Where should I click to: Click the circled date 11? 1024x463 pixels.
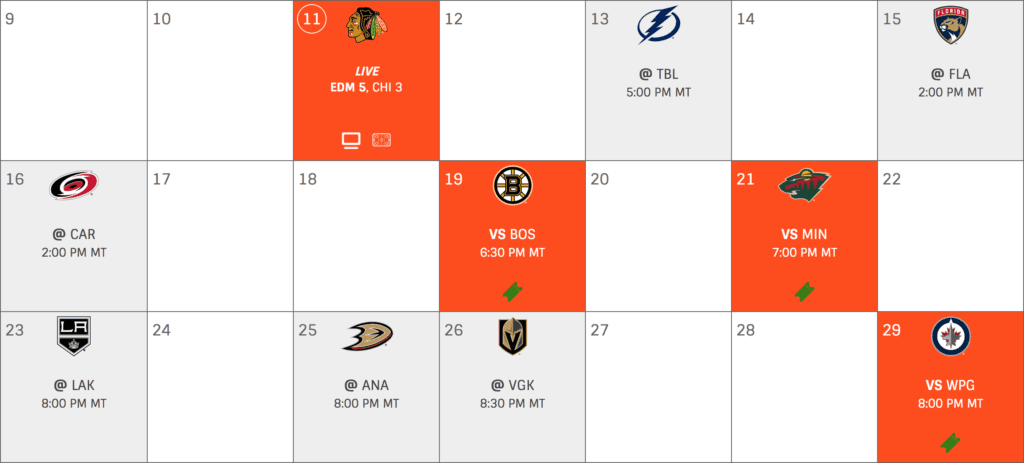(x=311, y=19)
